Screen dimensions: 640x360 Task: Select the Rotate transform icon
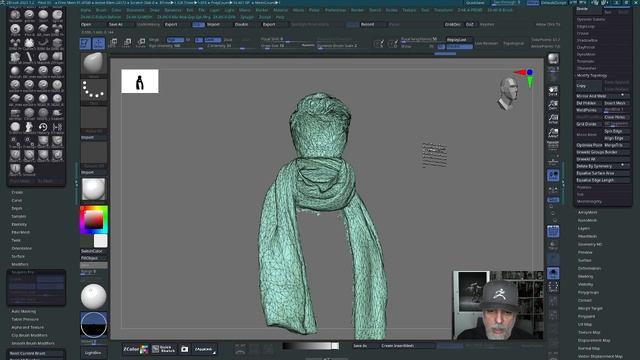(141, 42)
